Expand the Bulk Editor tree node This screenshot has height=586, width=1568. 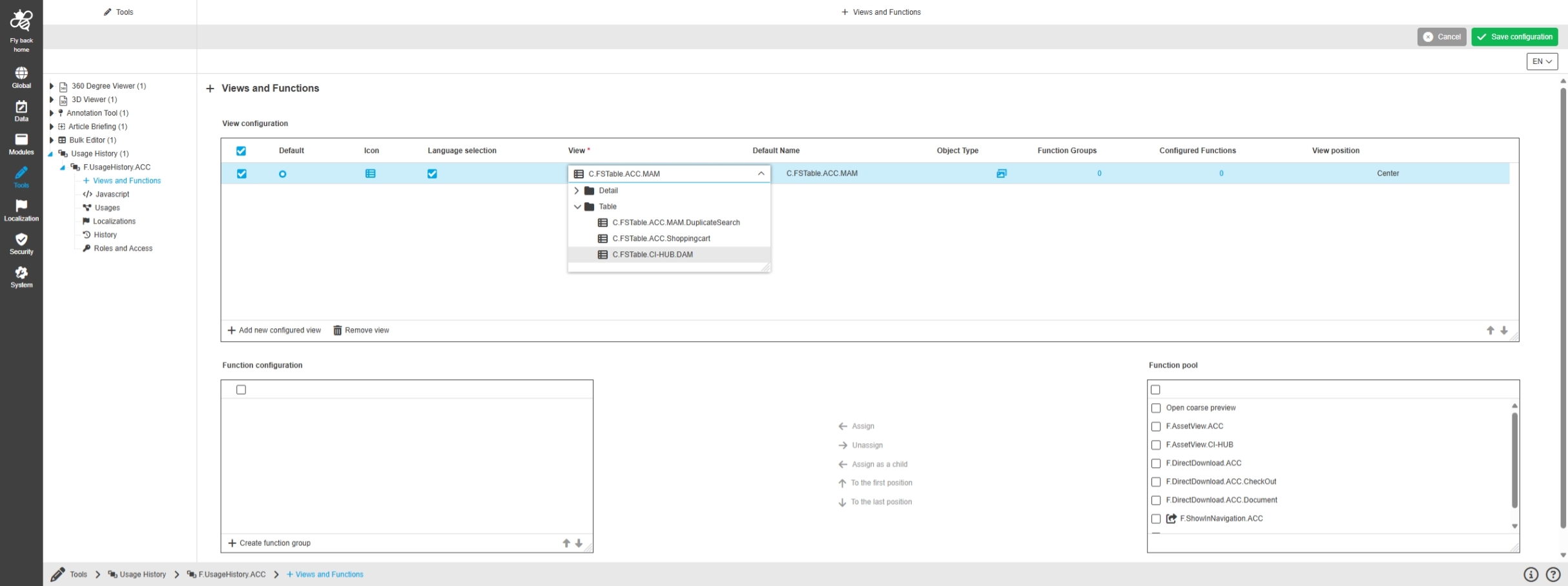point(52,140)
